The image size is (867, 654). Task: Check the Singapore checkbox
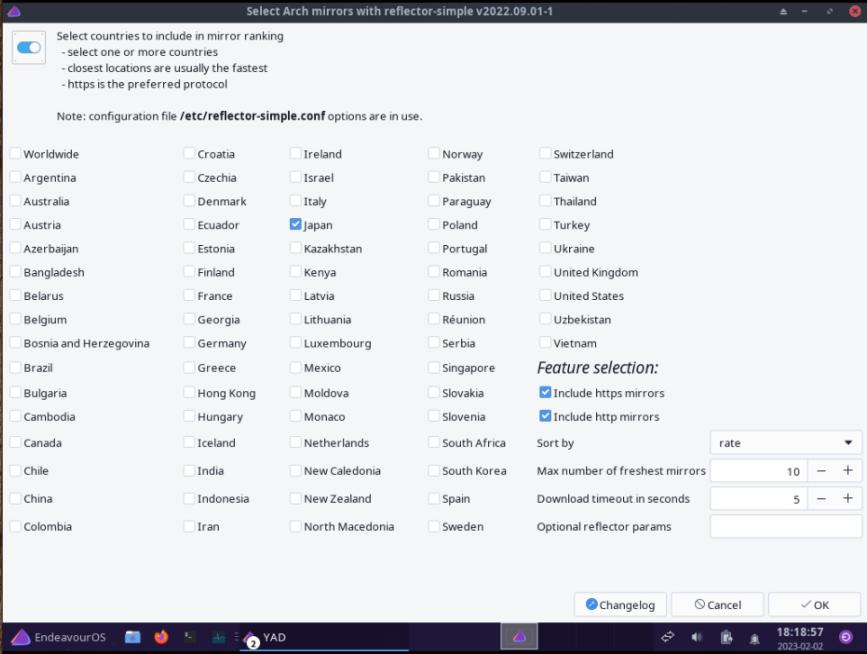point(434,367)
